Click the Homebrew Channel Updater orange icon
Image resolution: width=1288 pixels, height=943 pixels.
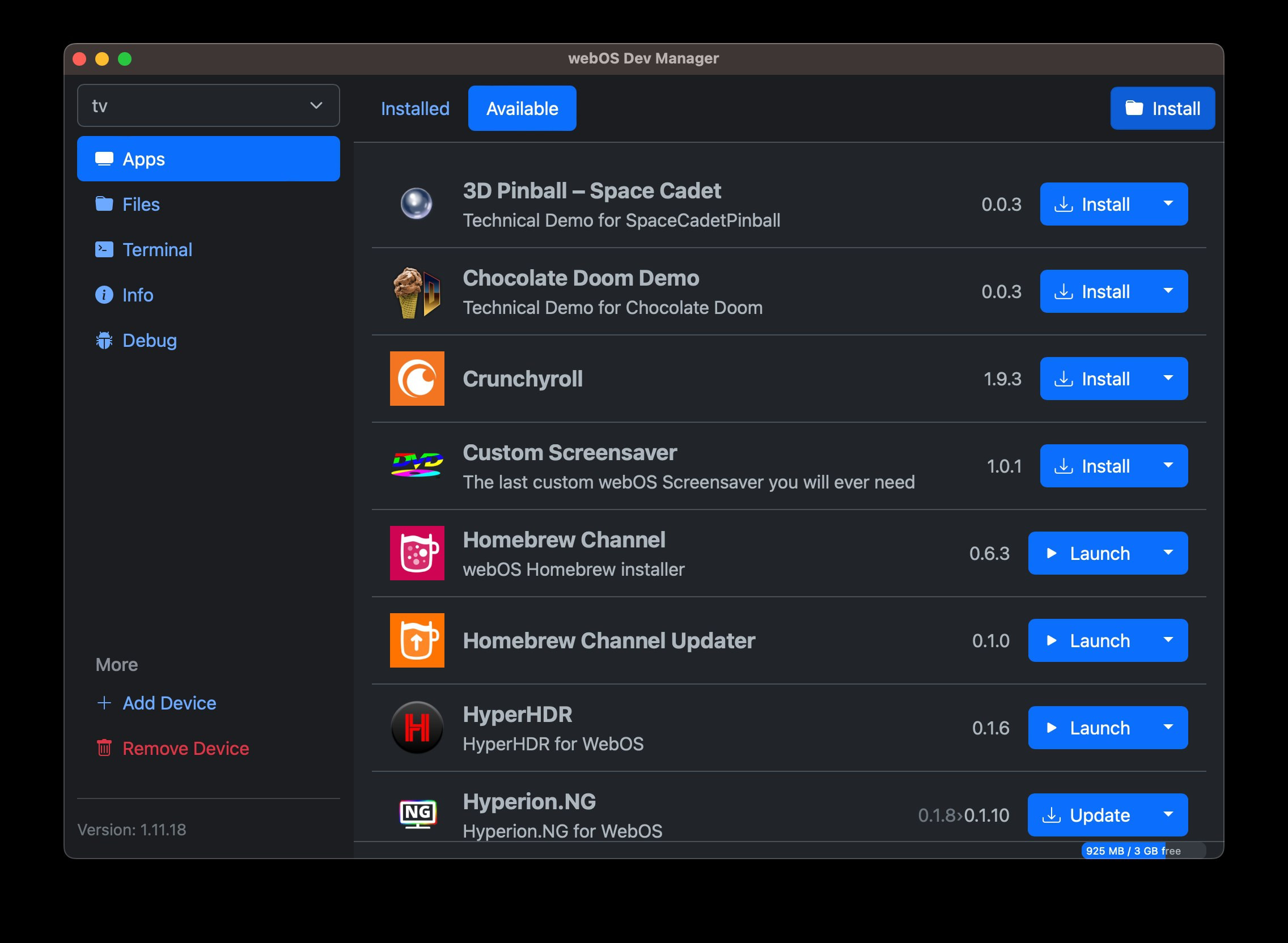(417, 640)
